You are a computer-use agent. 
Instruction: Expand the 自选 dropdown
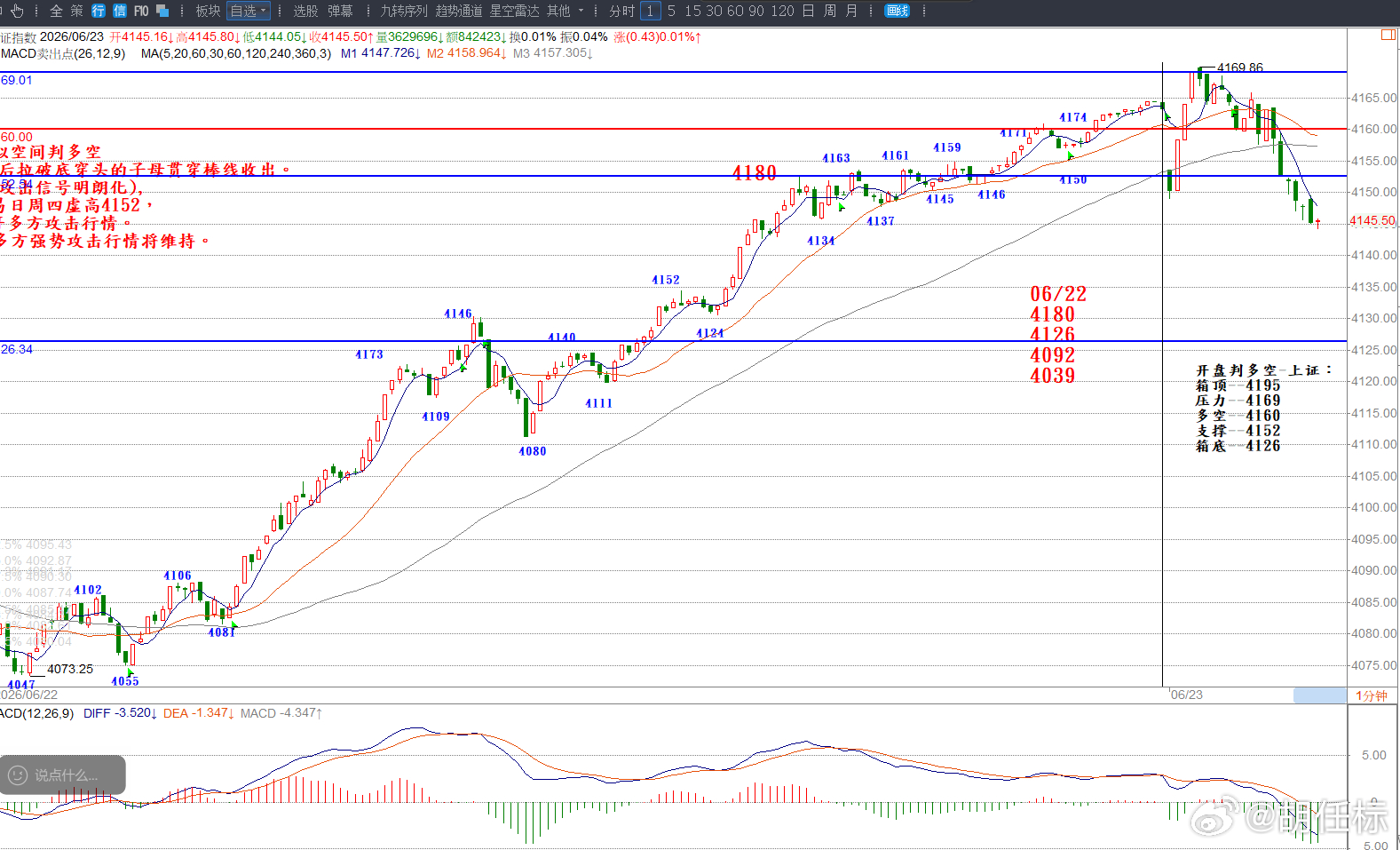point(249,11)
